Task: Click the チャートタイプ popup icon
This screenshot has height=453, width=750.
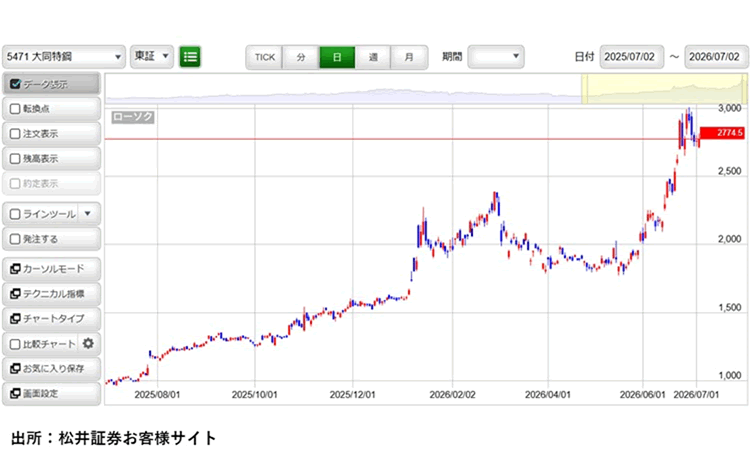Action: click(x=15, y=319)
